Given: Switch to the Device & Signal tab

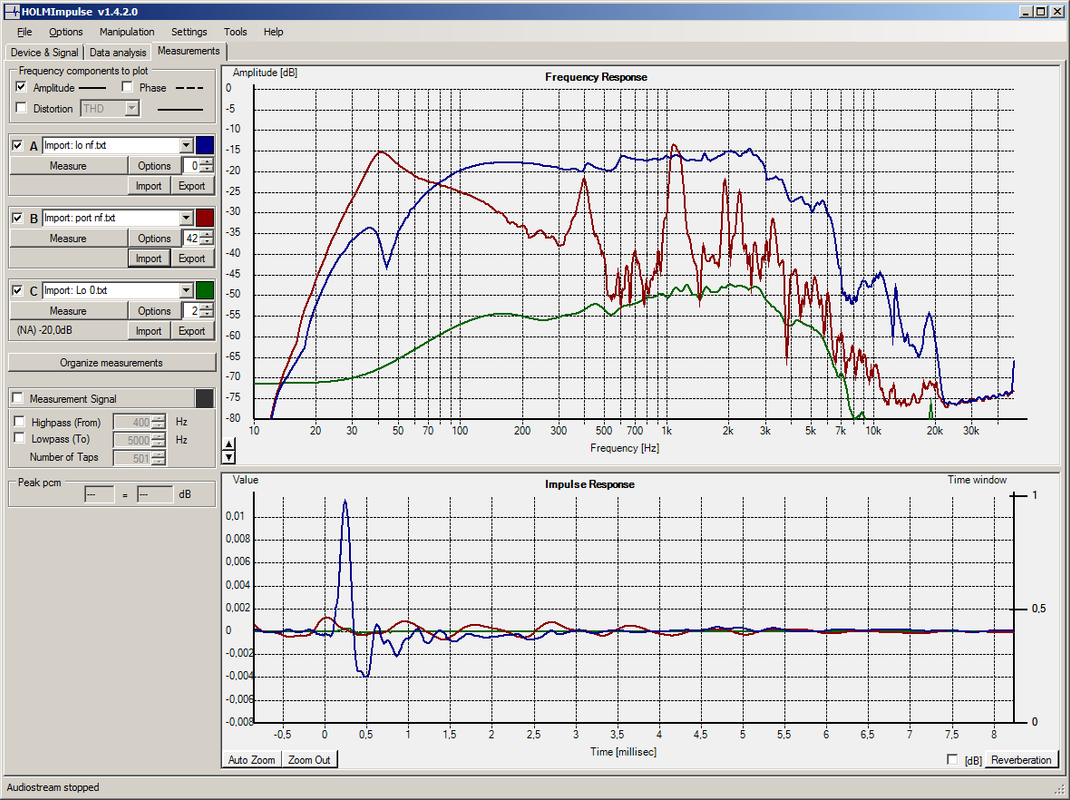Looking at the screenshot, I should click(x=44, y=53).
